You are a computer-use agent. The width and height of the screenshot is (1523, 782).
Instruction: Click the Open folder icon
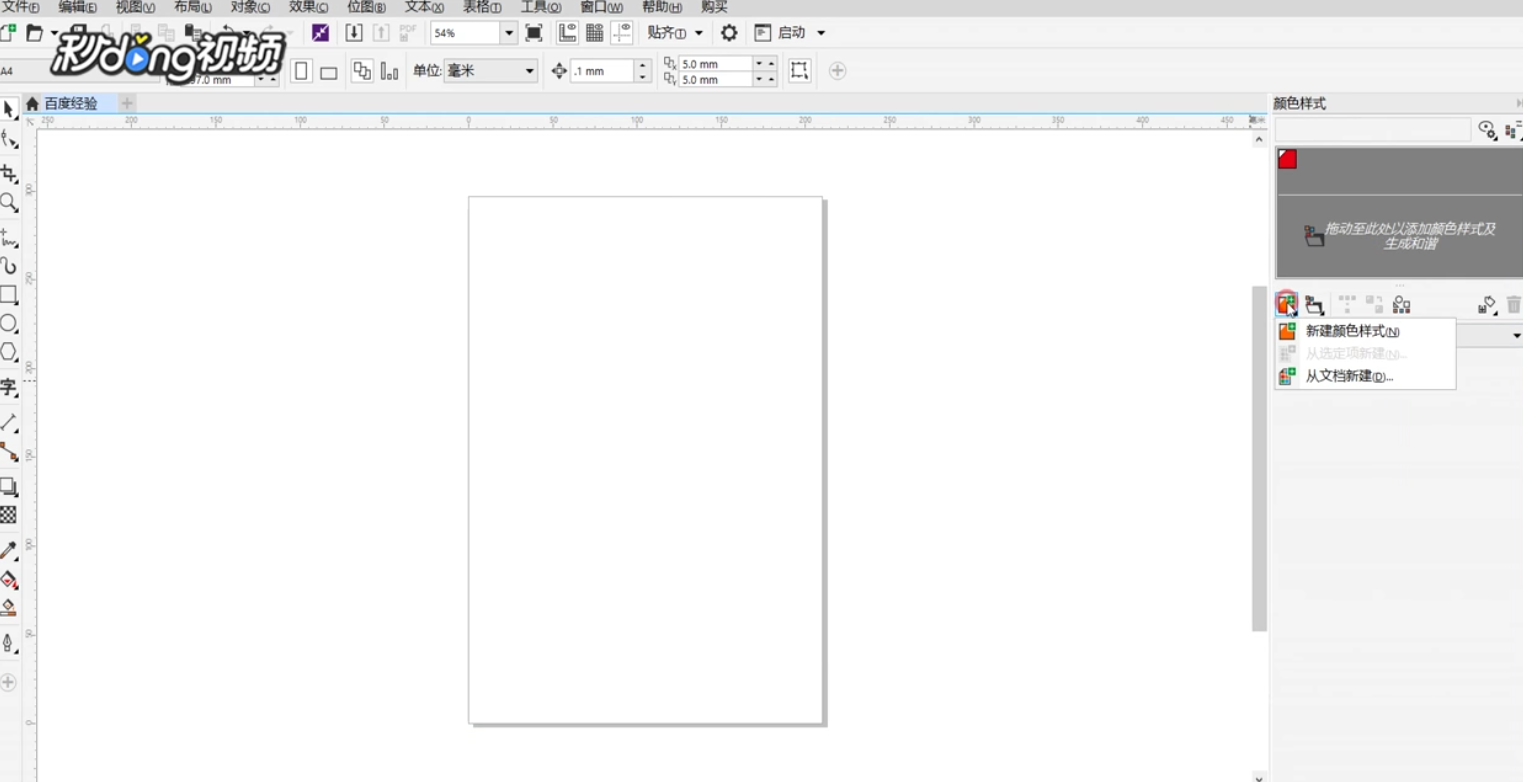[35, 33]
